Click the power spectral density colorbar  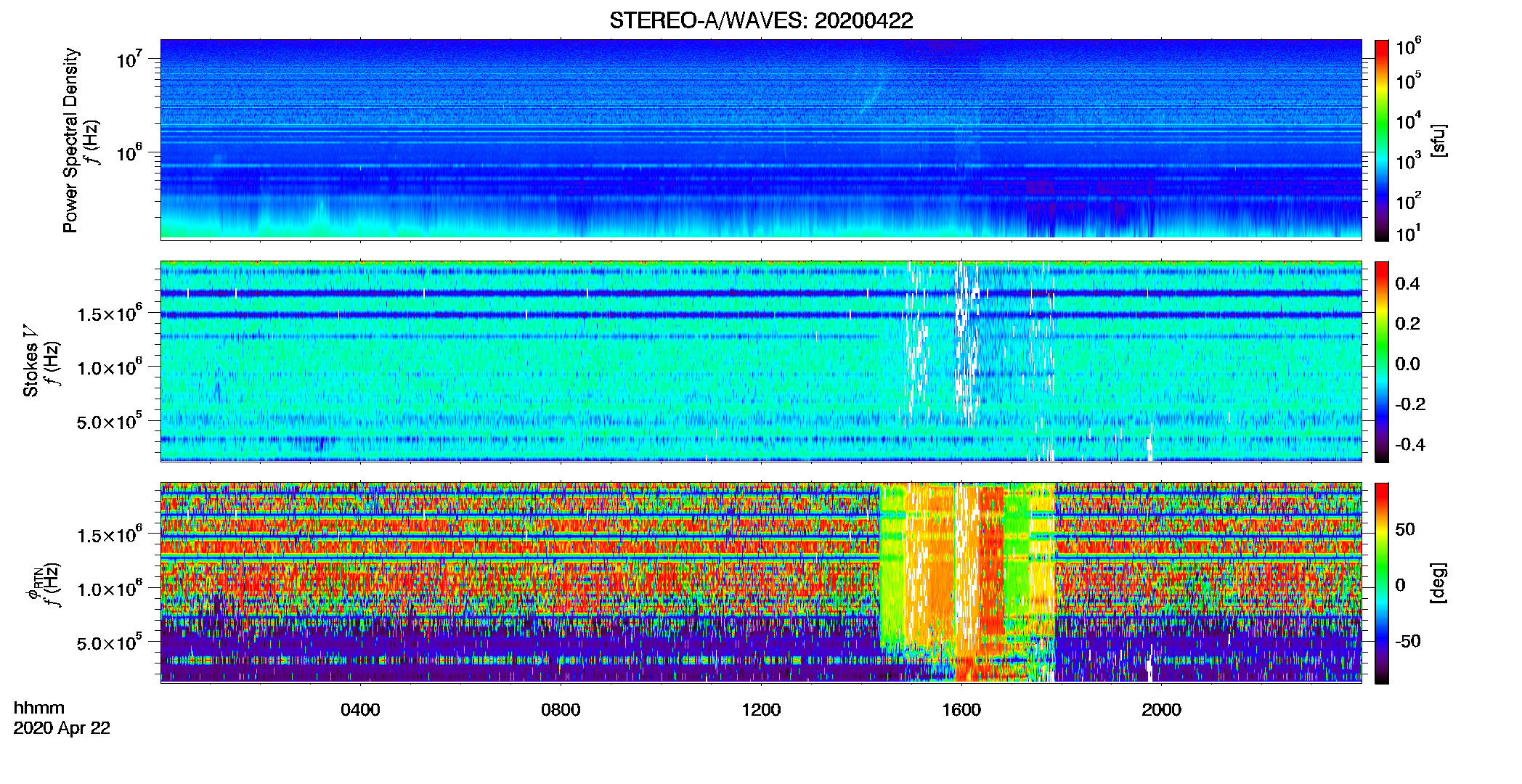(1381, 140)
